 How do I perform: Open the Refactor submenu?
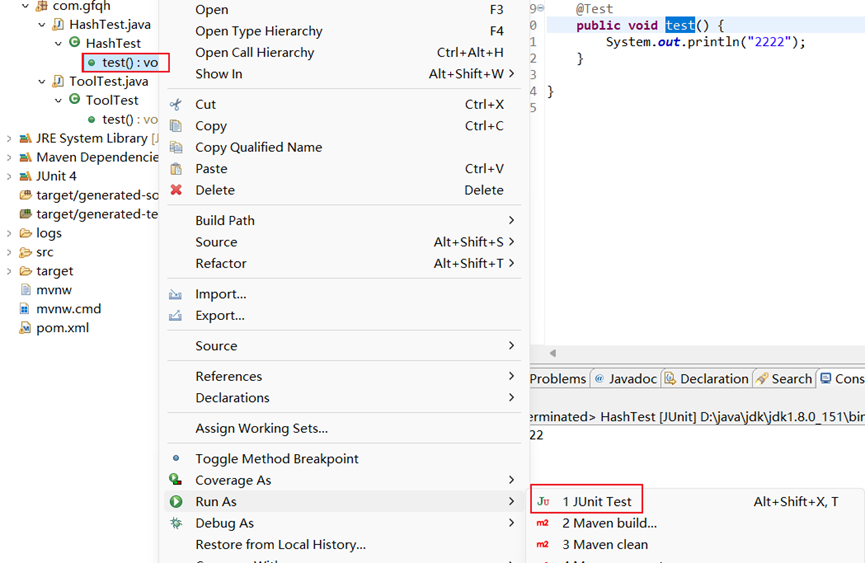pyautogui.click(x=344, y=264)
